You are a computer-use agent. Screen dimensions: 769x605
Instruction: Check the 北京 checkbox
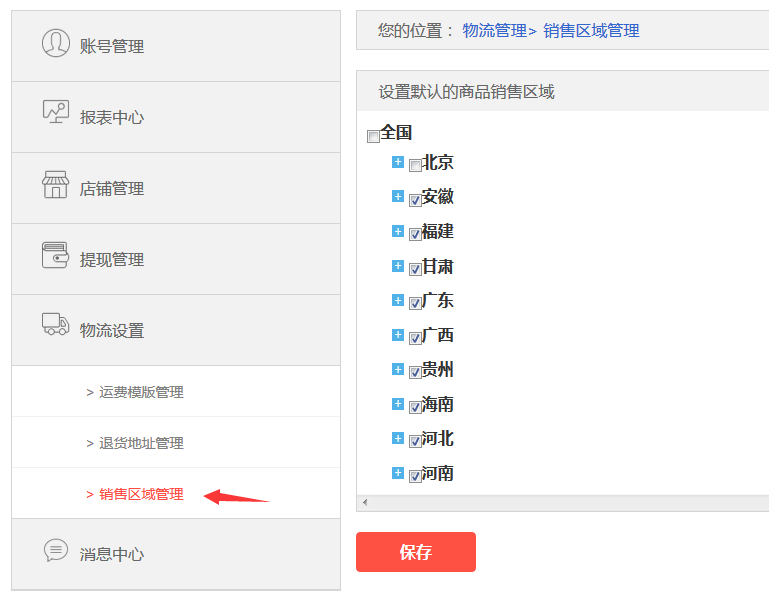point(415,166)
